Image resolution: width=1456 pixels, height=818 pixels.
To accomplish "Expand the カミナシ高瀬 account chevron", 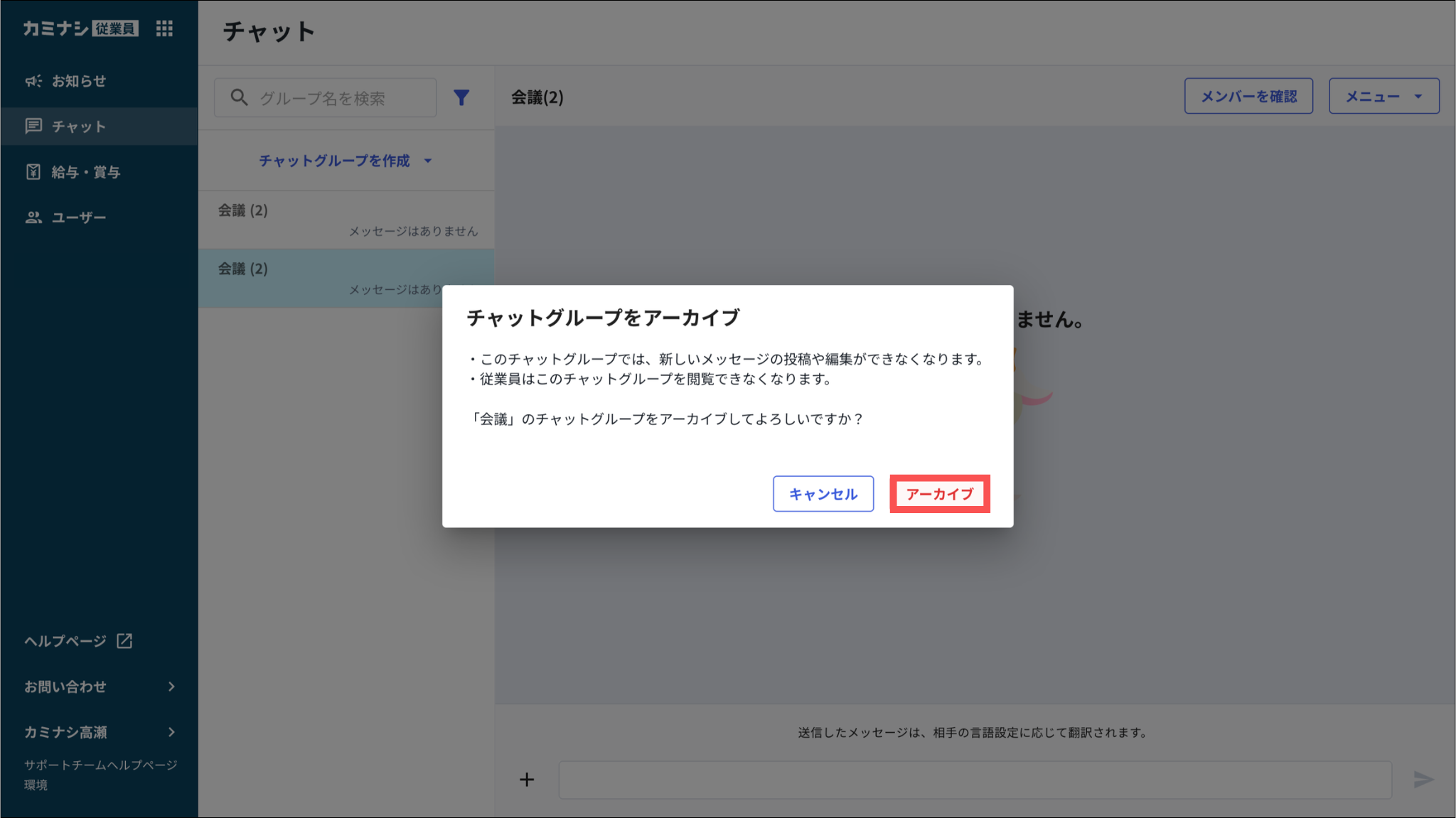I will tap(171, 732).
